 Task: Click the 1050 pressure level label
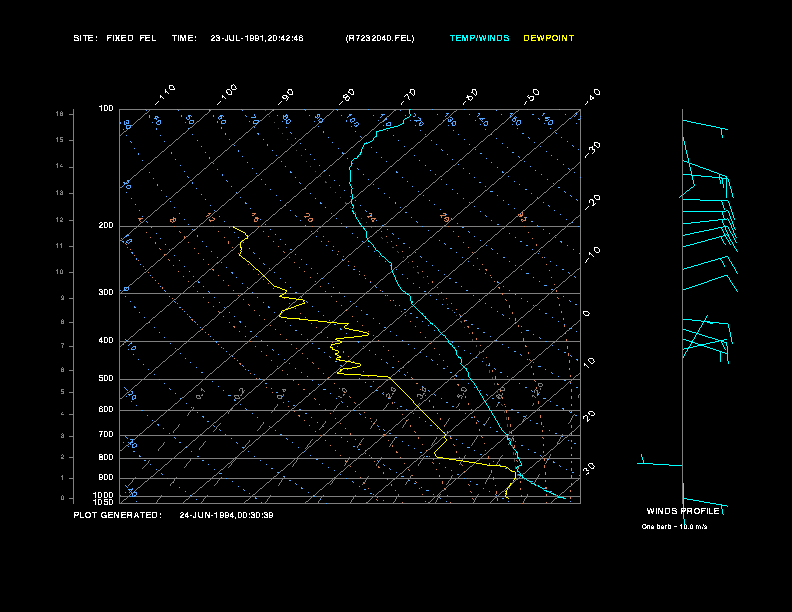(104, 502)
